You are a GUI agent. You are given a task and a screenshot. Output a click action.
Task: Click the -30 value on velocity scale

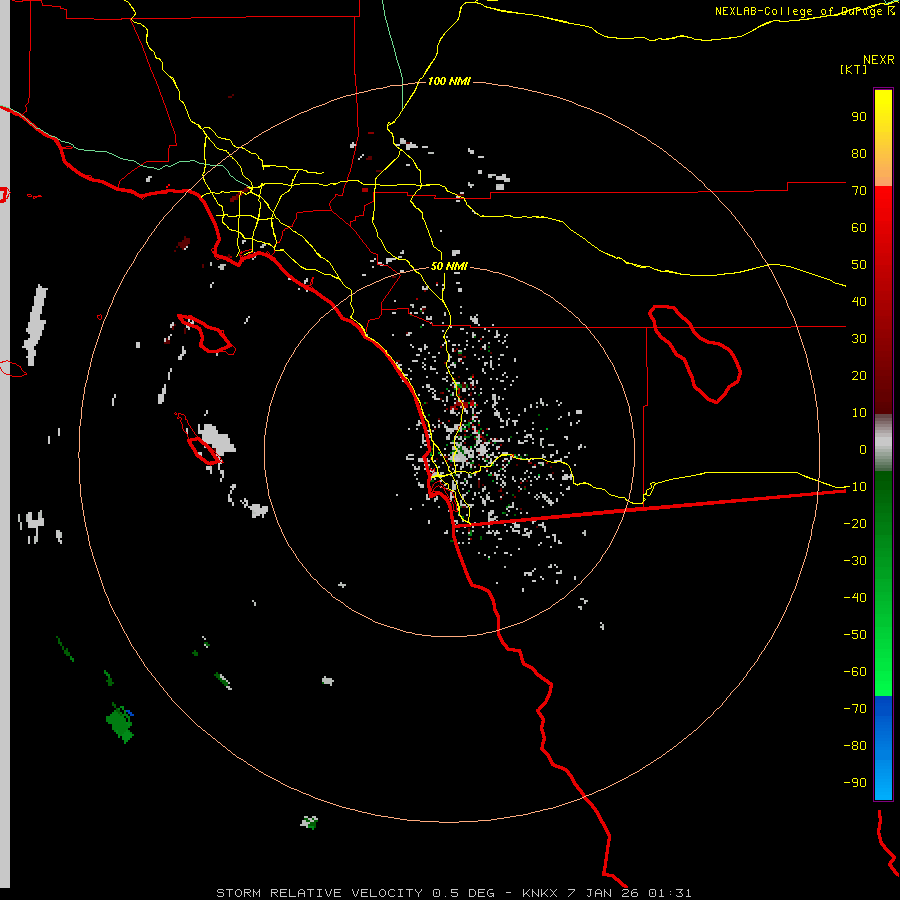pos(855,561)
